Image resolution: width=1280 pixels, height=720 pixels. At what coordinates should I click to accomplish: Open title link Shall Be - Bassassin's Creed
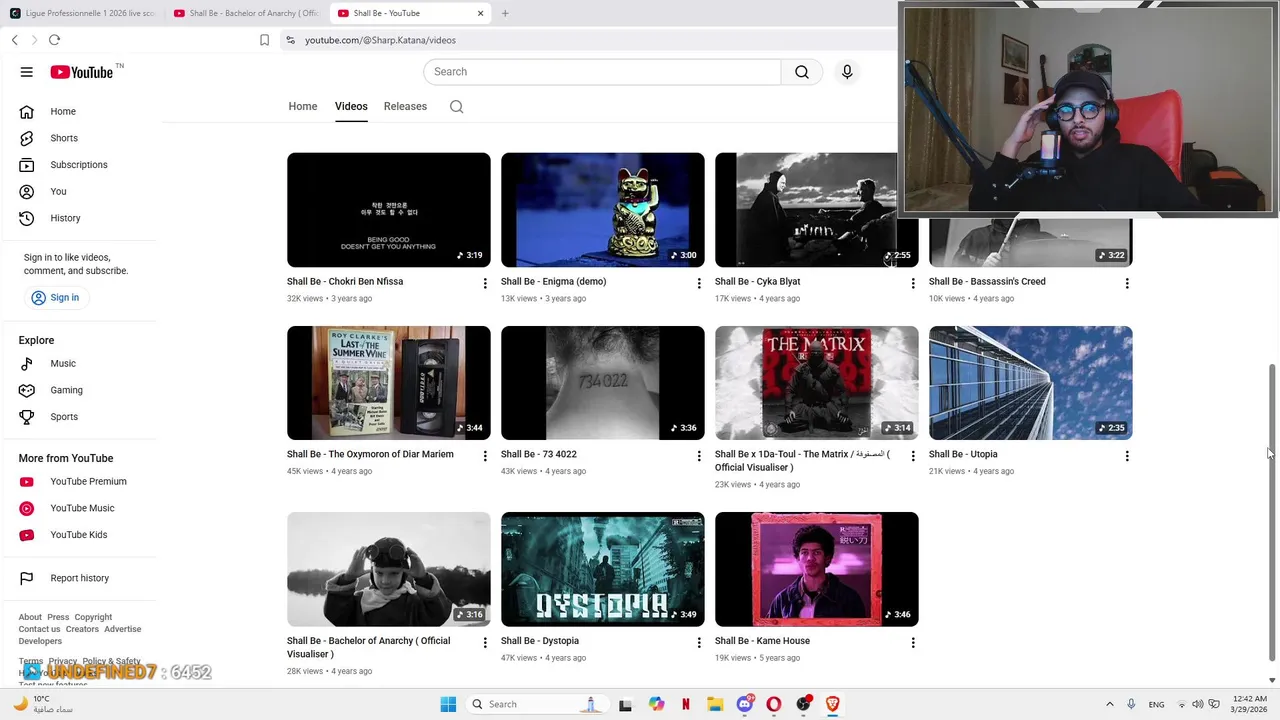987,282
